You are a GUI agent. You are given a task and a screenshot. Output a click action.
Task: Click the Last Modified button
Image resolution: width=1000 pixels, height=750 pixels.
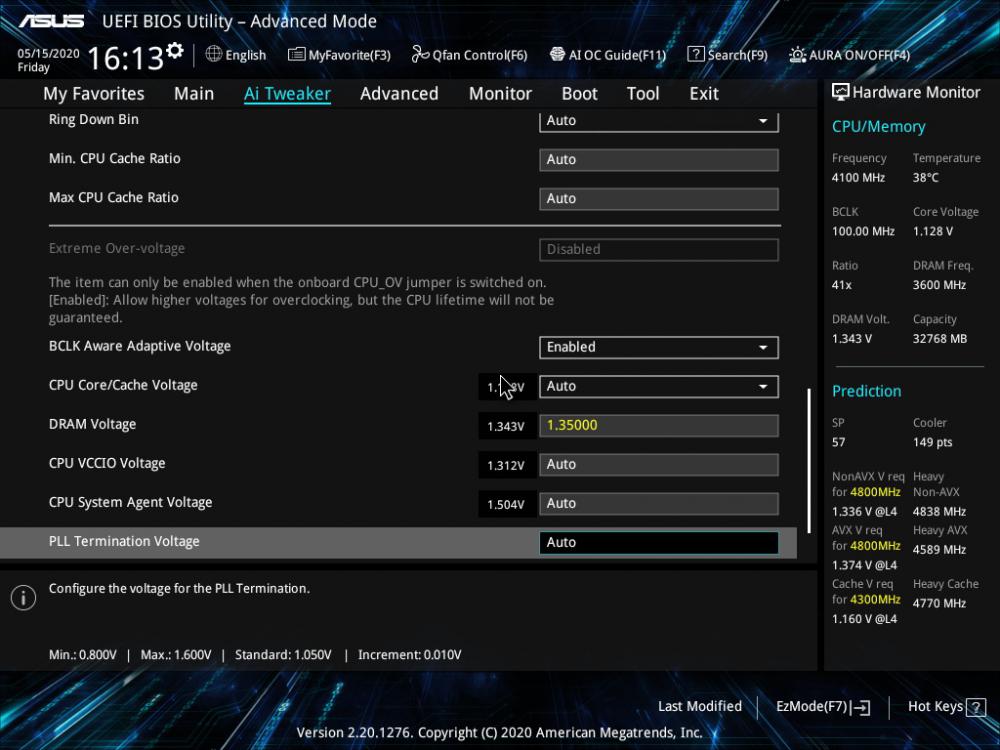(x=700, y=706)
